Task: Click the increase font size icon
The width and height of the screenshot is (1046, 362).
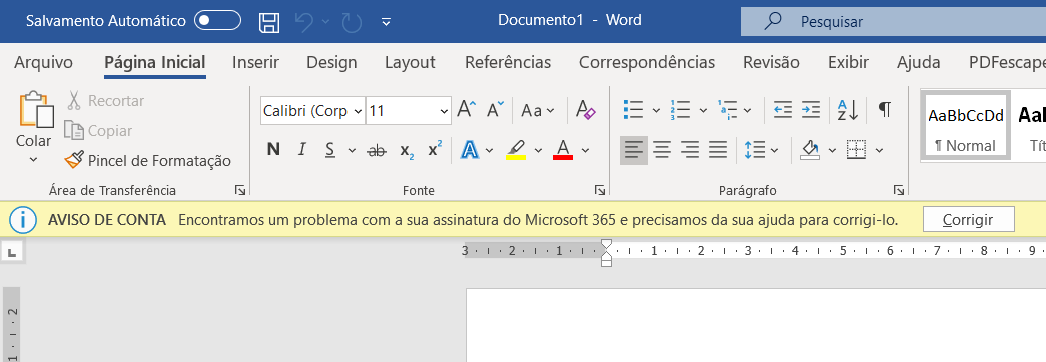Action: tap(467, 109)
